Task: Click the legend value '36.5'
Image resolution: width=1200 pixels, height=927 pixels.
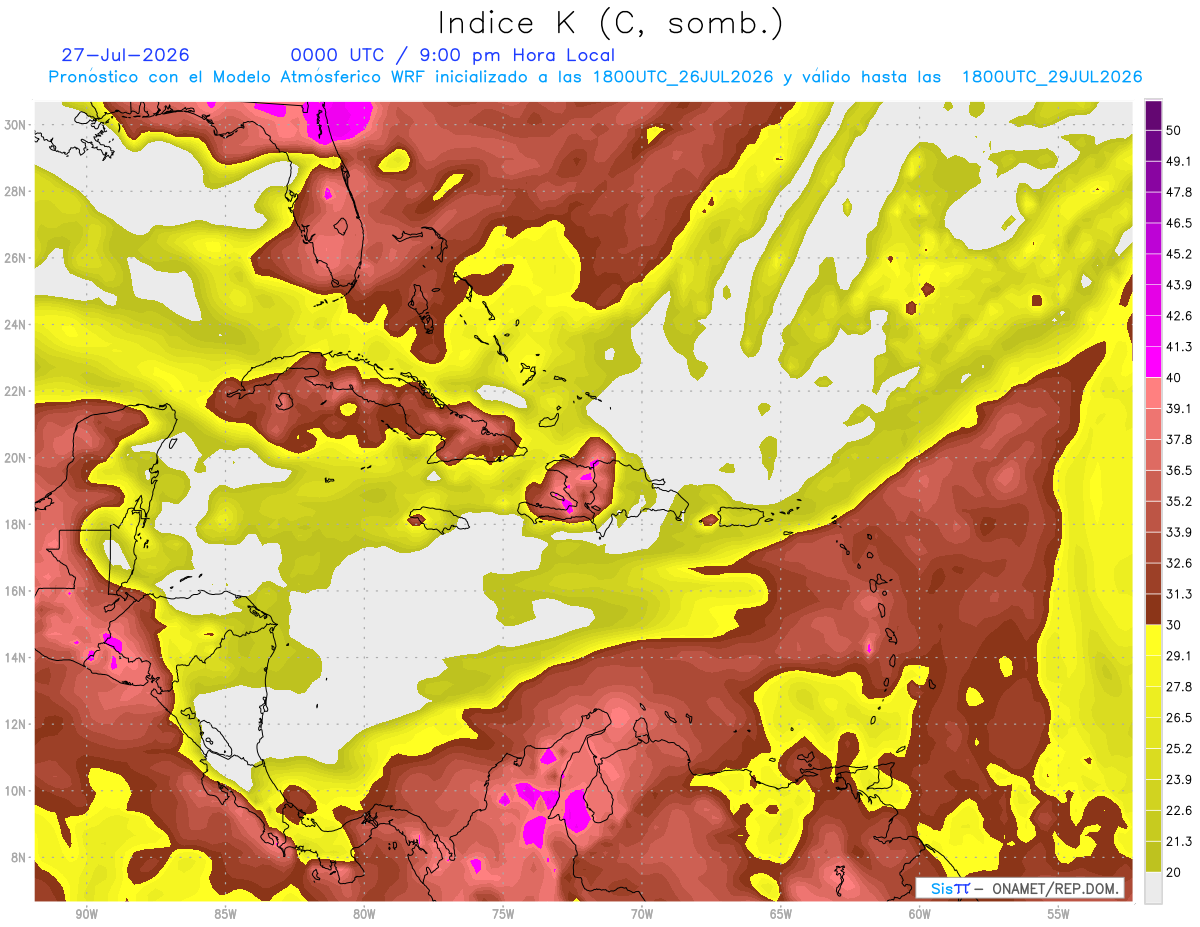Action: click(1179, 470)
